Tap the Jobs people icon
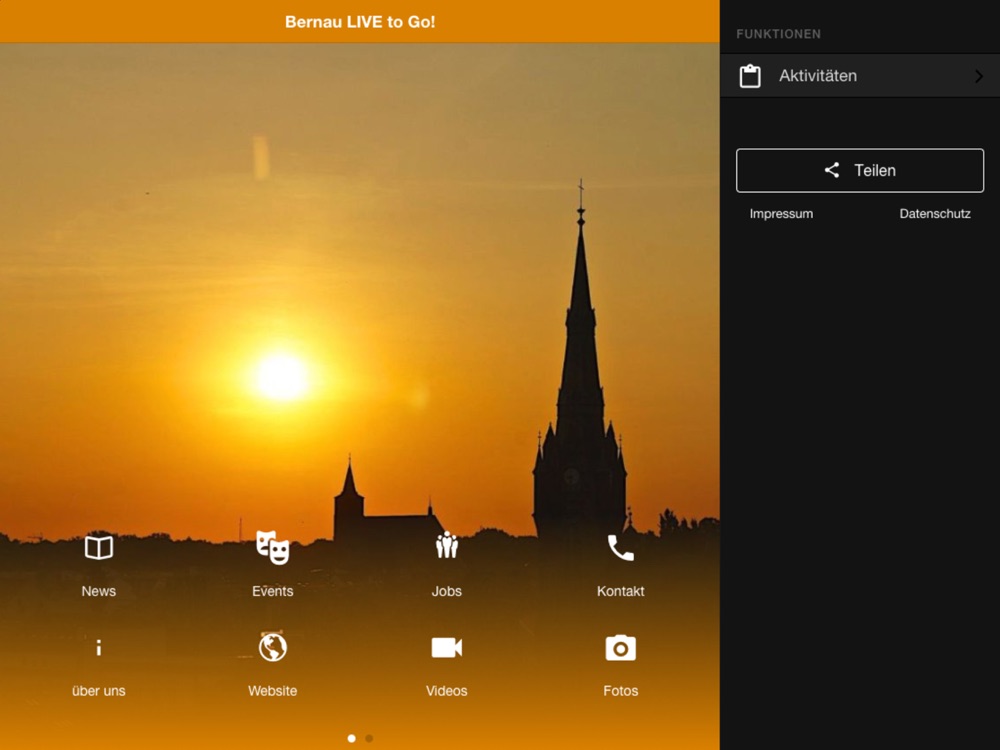Viewport: 1000px width, 750px height. click(446, 545)
